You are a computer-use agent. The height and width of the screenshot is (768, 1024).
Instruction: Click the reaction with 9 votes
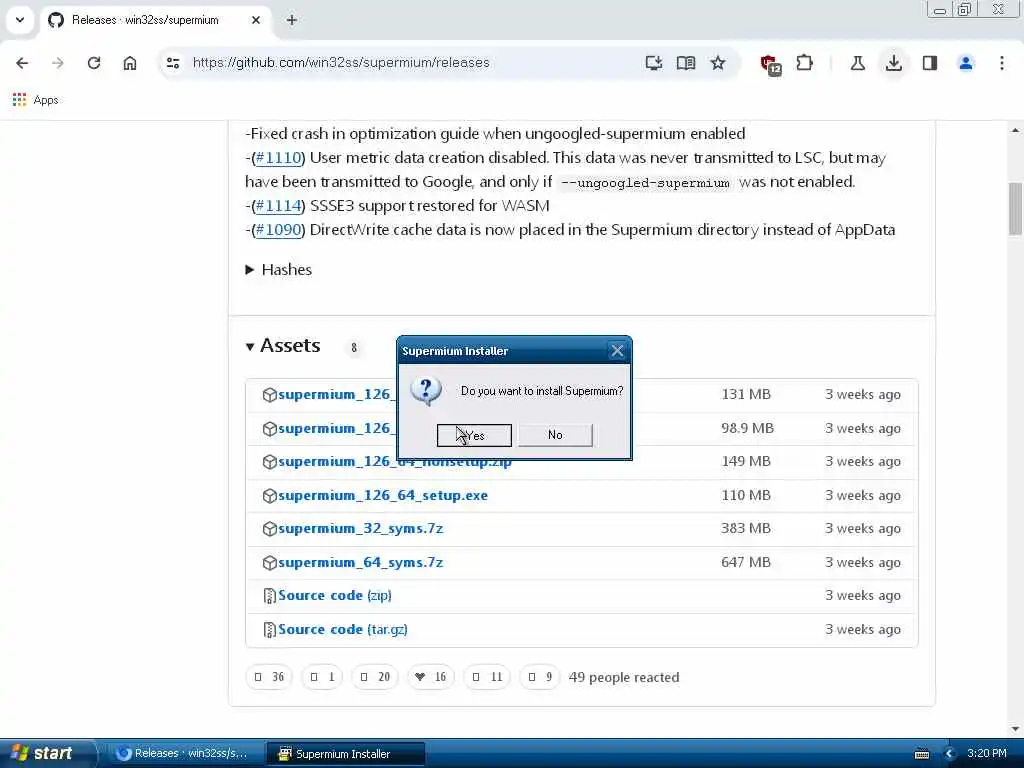(x=540, y=677)
